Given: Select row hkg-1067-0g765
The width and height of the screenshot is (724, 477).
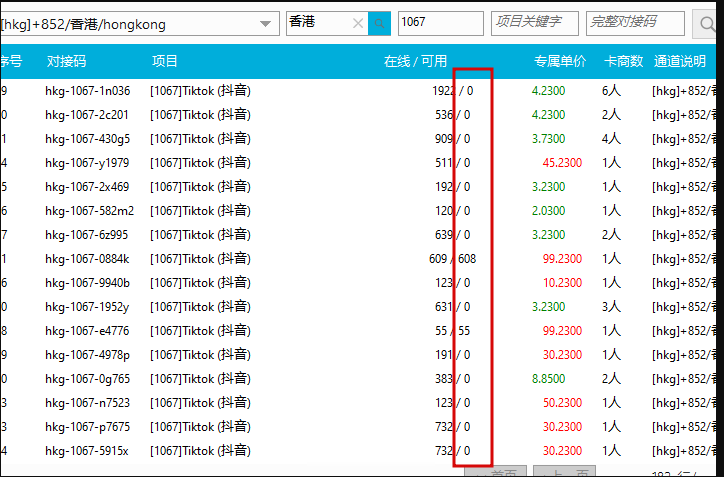Looking at the screenshot, I should (x=358, y=379).
